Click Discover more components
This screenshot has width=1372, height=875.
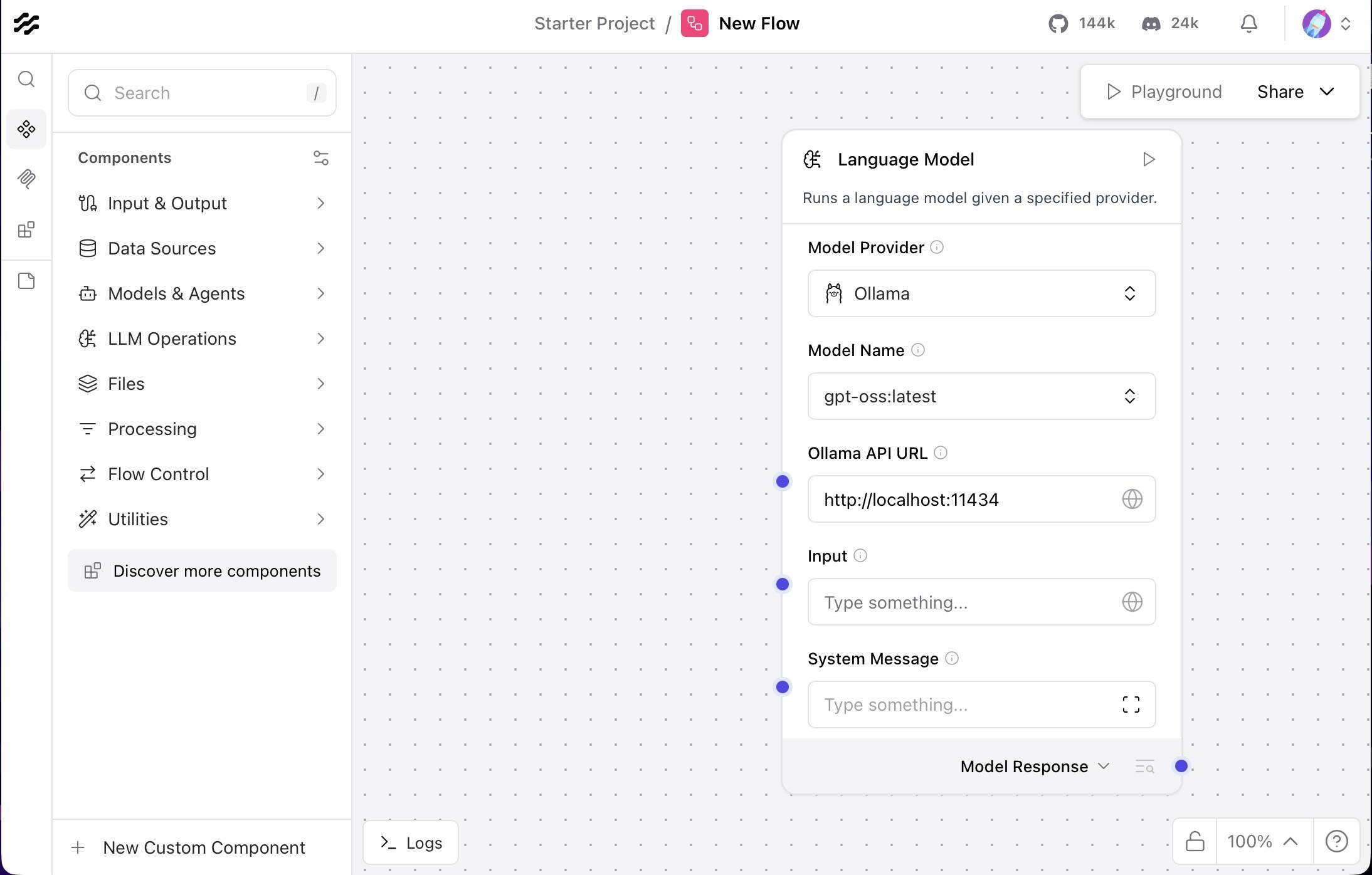(202, 571)
